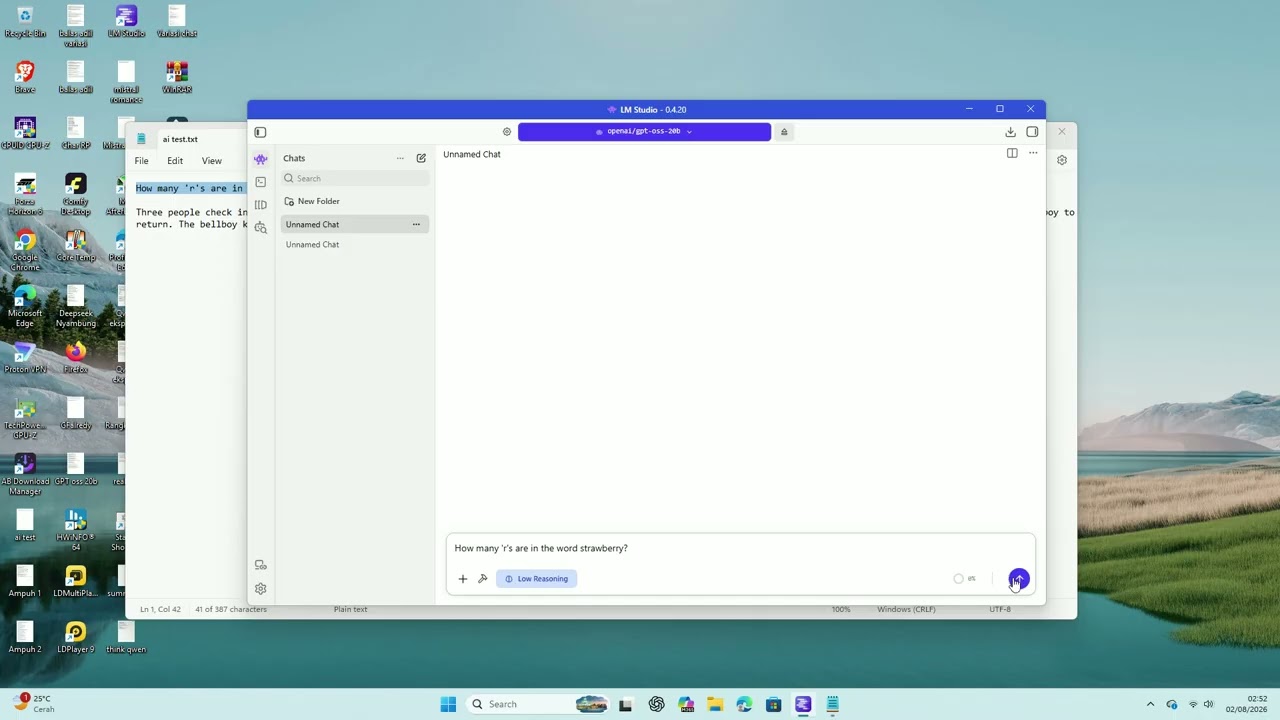Open the My Models view in the sidebar

(x=261, y=205)
